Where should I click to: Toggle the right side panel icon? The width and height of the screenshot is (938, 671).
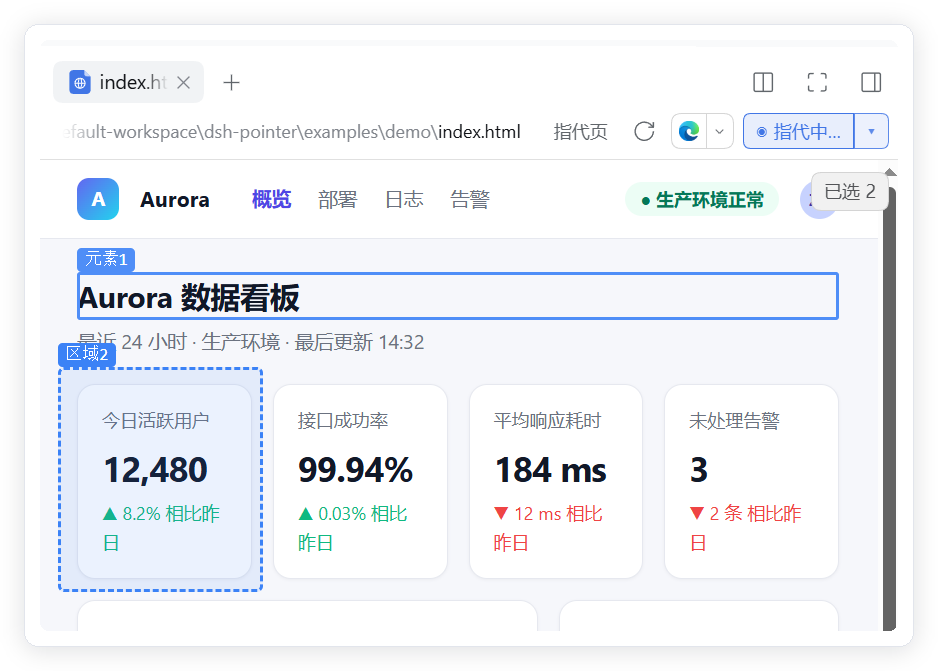(871, 82)
